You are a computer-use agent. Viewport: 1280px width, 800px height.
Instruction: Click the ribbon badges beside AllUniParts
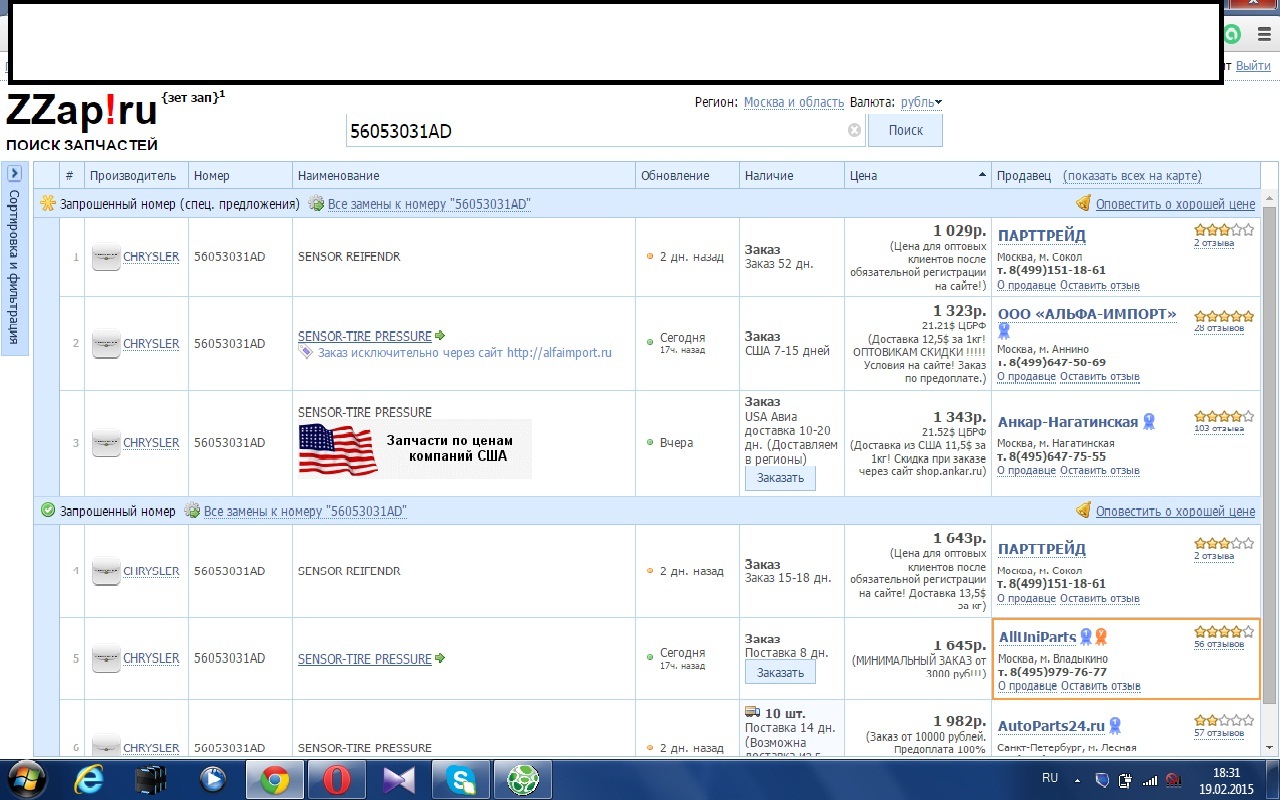pos(1094,637)
